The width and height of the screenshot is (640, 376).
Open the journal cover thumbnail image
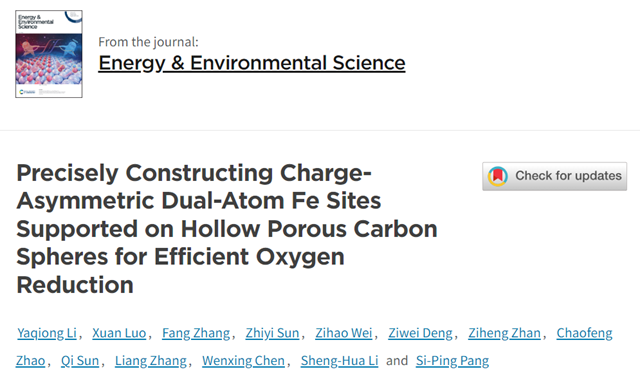point(49,54)
